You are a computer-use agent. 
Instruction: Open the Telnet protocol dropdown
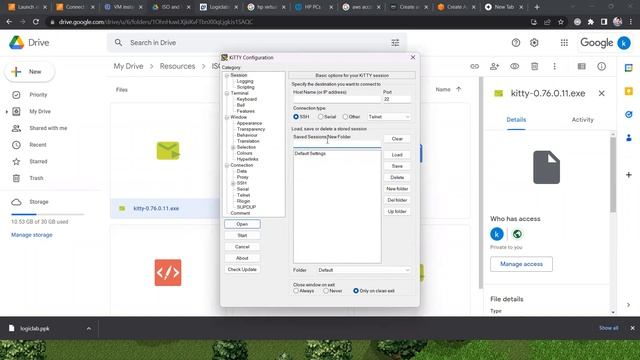(389, 117)
